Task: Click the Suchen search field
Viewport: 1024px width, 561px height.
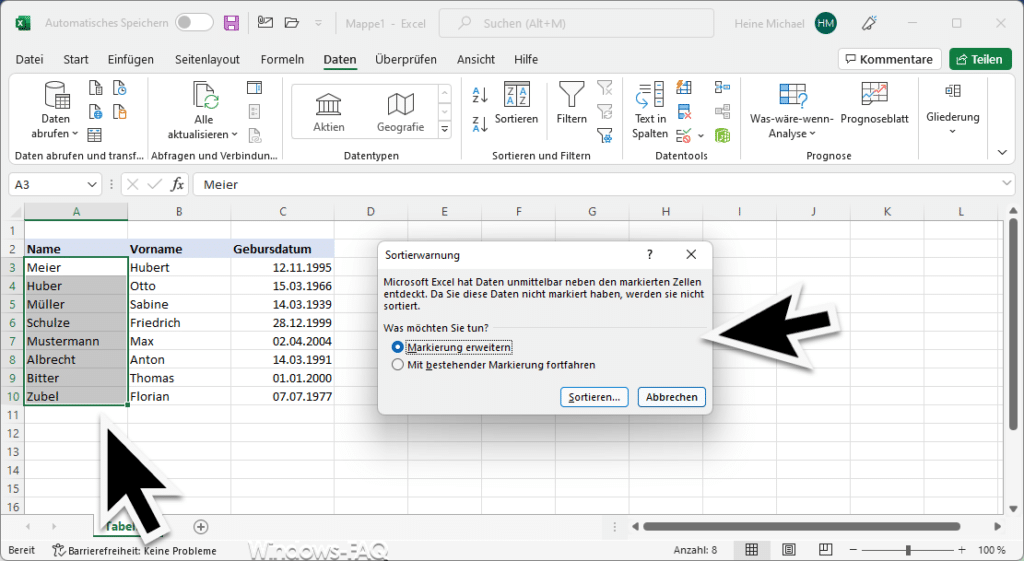Action: [x=576, y=24]
